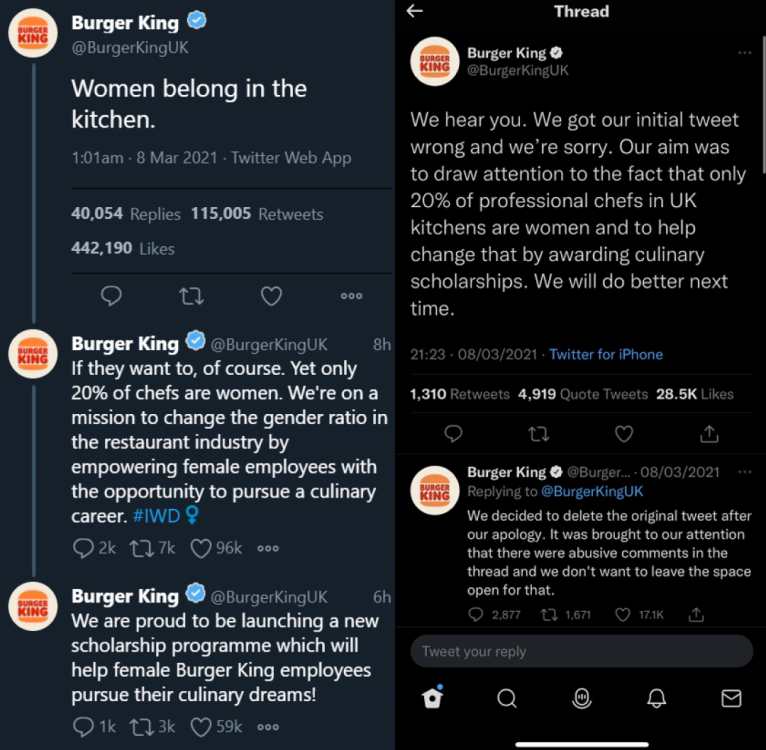Open the search magnifier in the bottom bar
This screenshot has width=766, height=750.
pos(507,698)
